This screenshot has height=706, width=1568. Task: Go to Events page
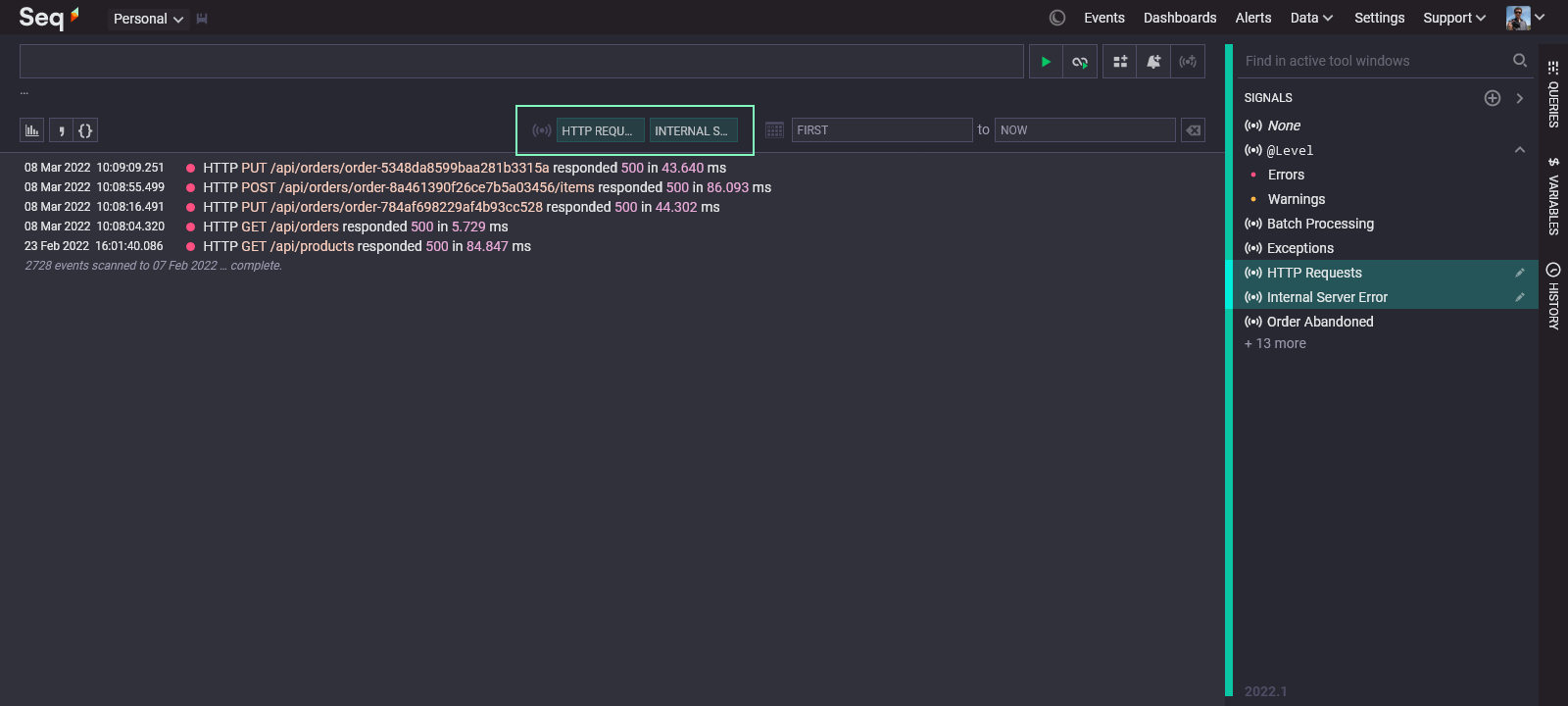(1104, 18)
